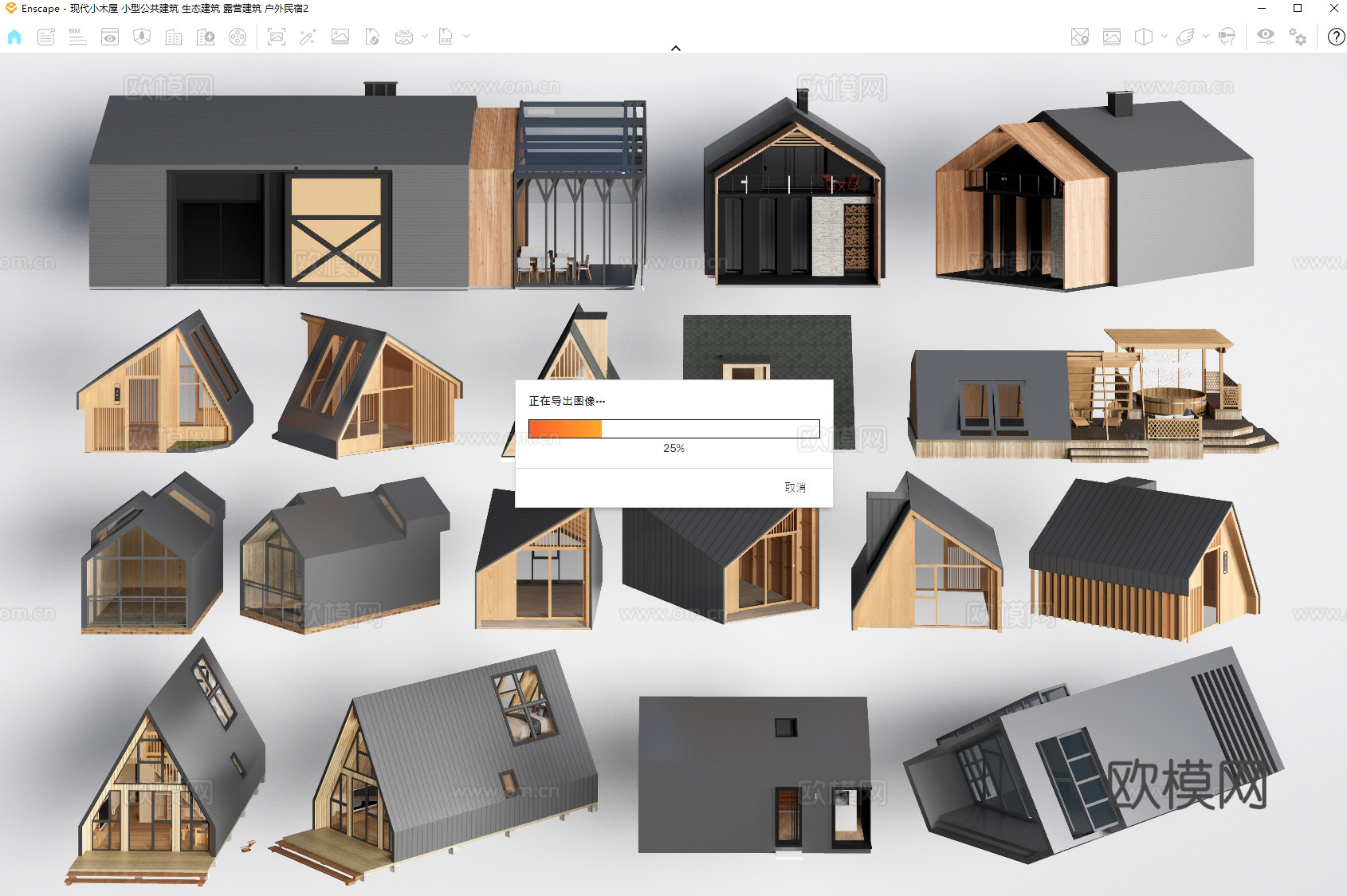The width and height of the screenshot is (1347, 896).
Task: Toggle the mini map location icon
Action: pos(1080,37)
